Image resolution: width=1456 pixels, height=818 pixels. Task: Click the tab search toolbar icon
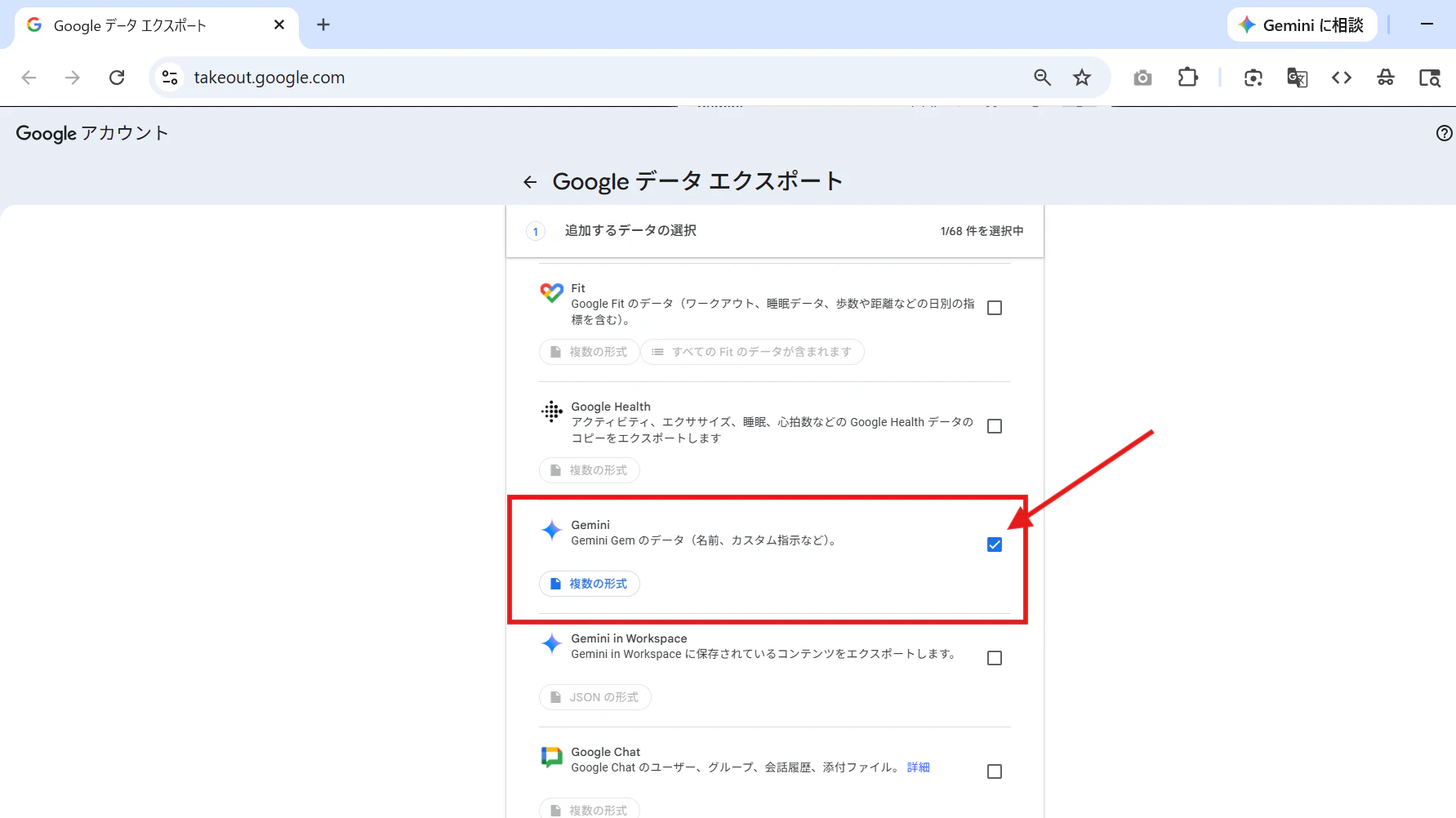pyautogui.click(x=1430, y=78)
